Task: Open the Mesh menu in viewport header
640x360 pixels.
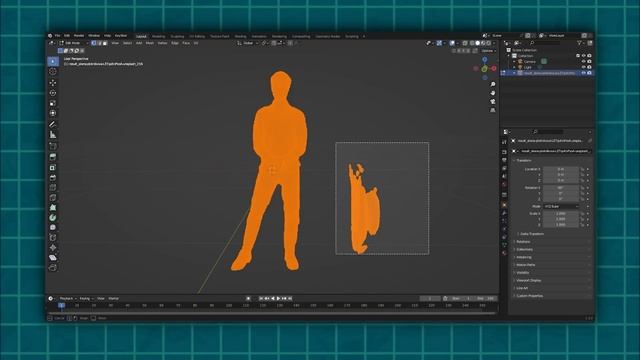Action: 150,43
